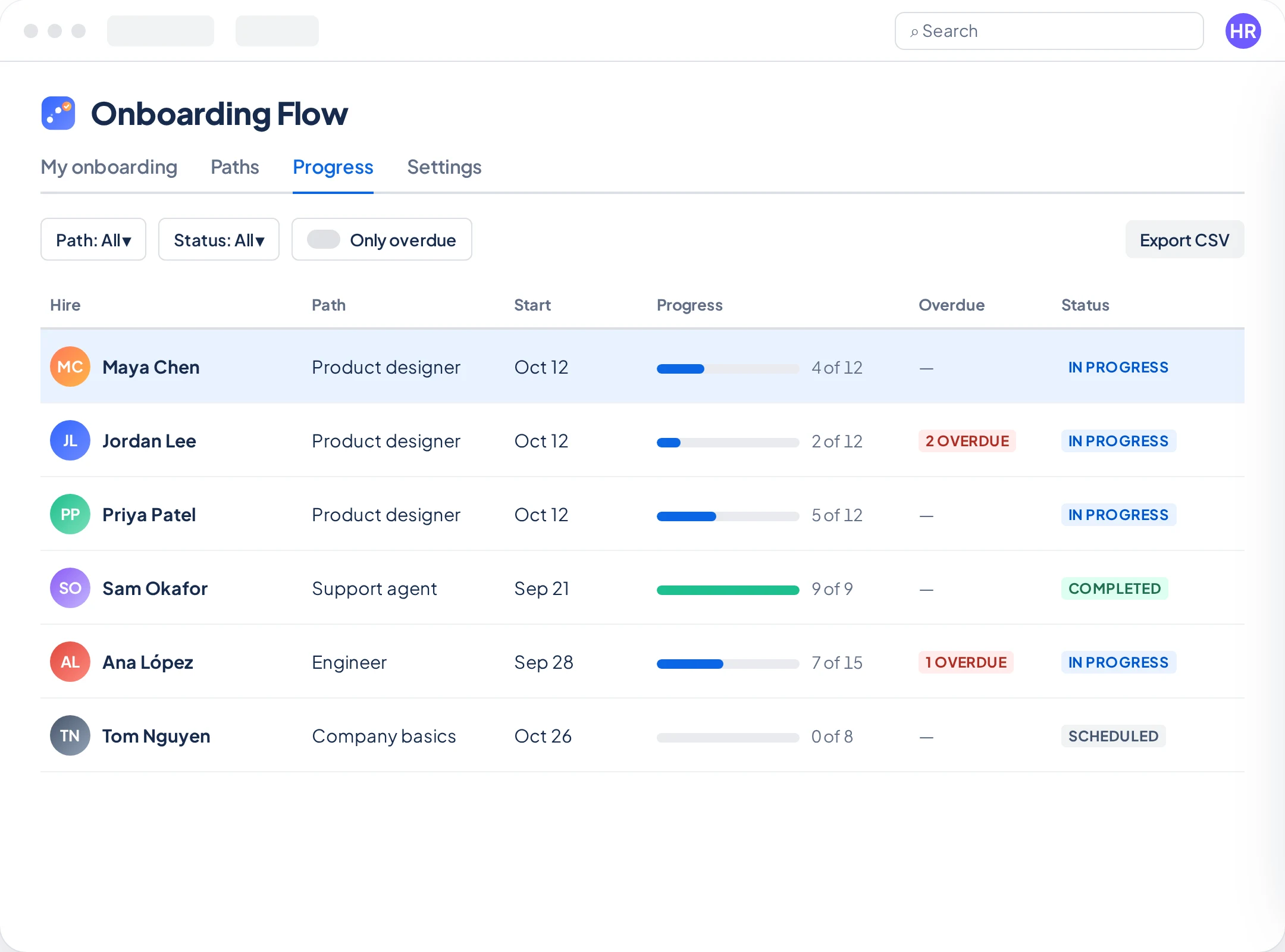The image size is (1285, 952).
Task: Click Maya Chen's MC avatar
Action: [x=70, y=367]
